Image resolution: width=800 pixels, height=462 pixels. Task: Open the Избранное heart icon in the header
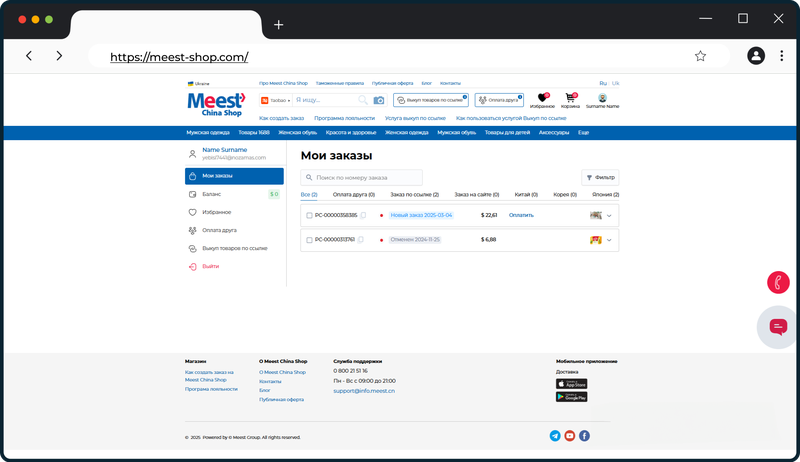pyautogui.click(x=542, y=97)
